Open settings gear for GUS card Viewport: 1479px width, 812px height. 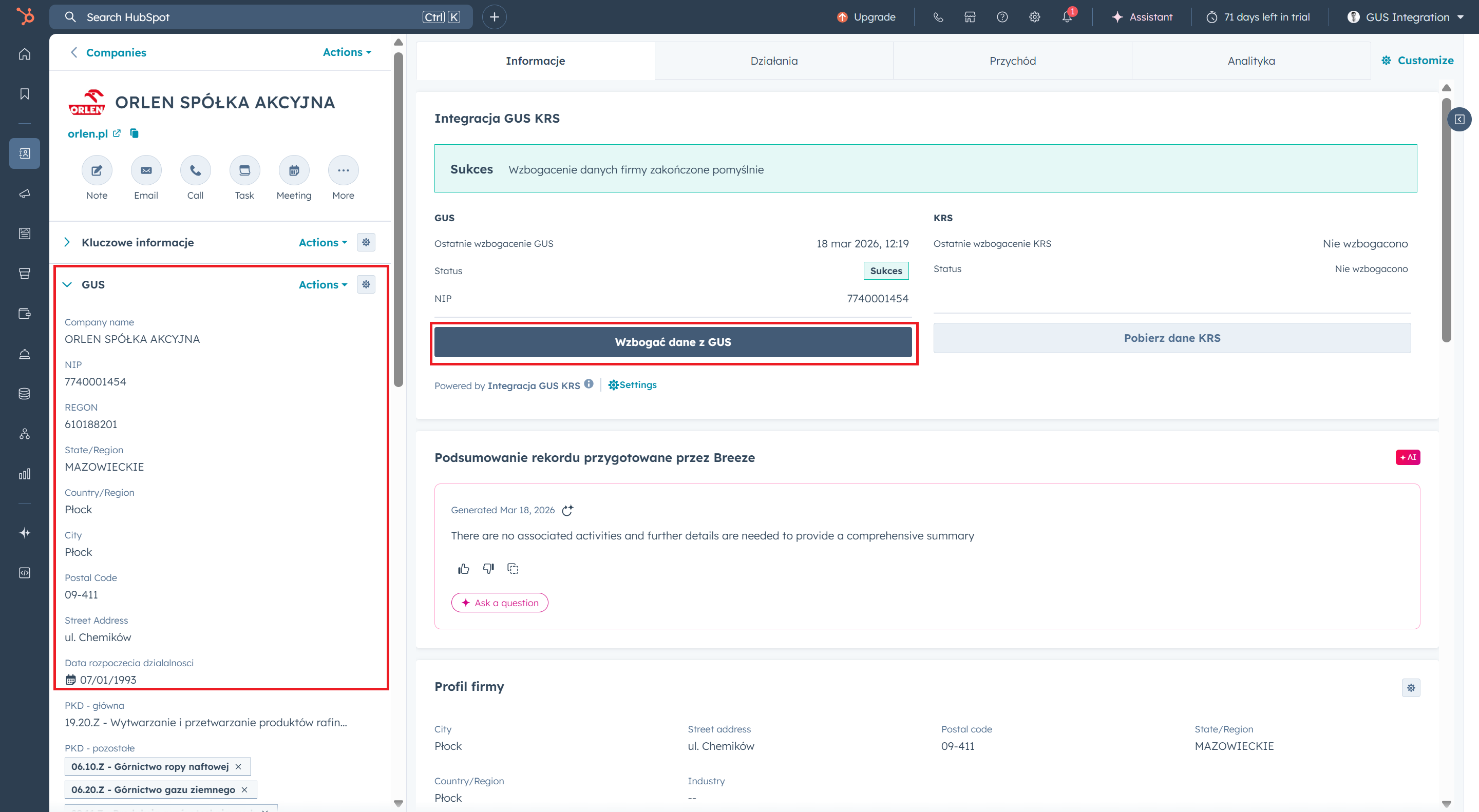366,284
